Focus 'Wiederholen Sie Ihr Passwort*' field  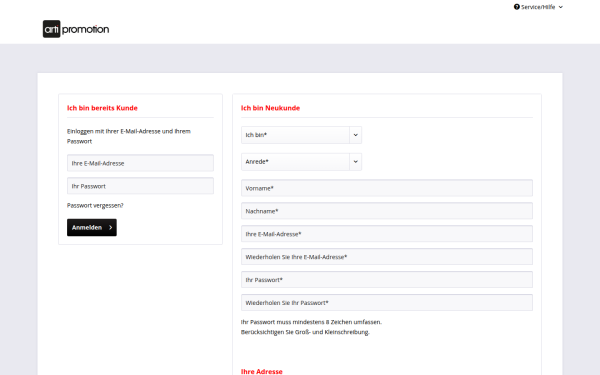pos(386,303)
